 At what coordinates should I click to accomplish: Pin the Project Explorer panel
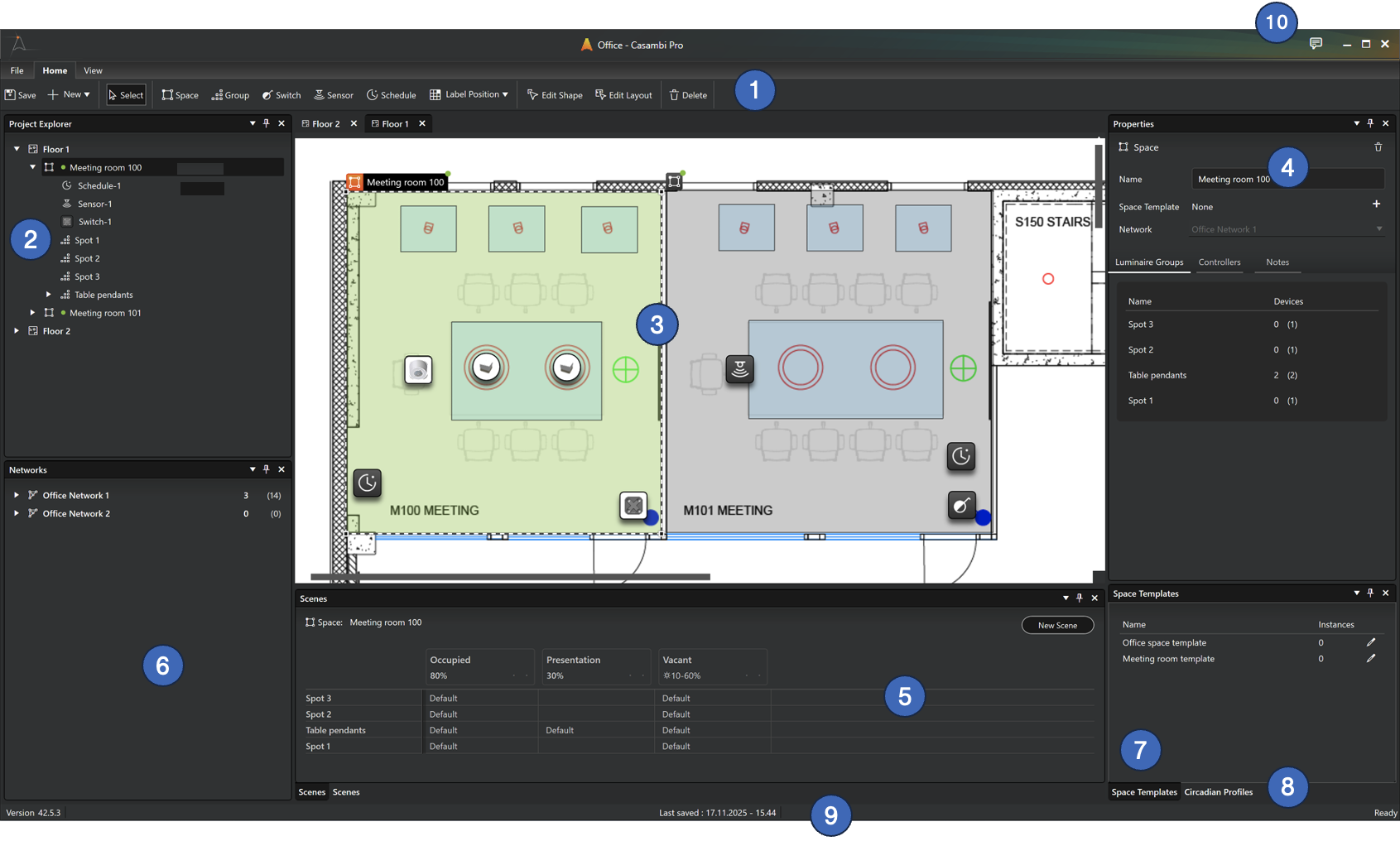tap(267, 123)
